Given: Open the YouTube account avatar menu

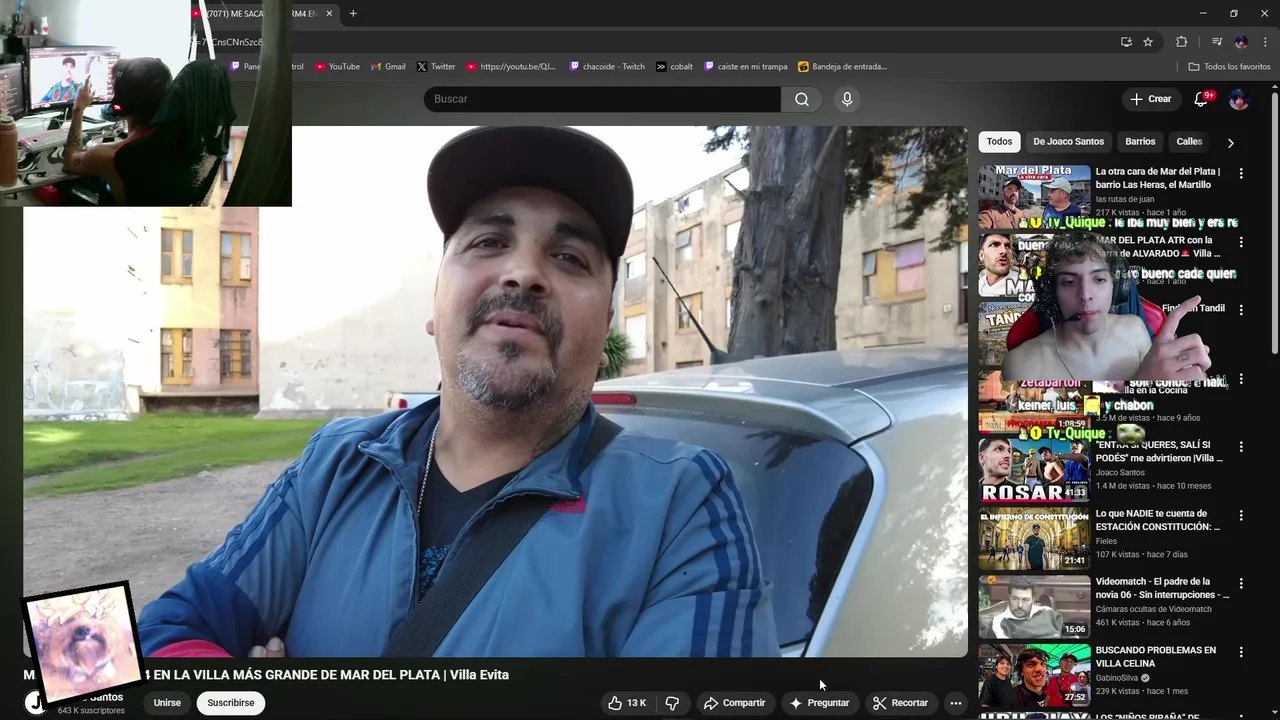Looking at the screenshot, I should [x=1238, y=99].
